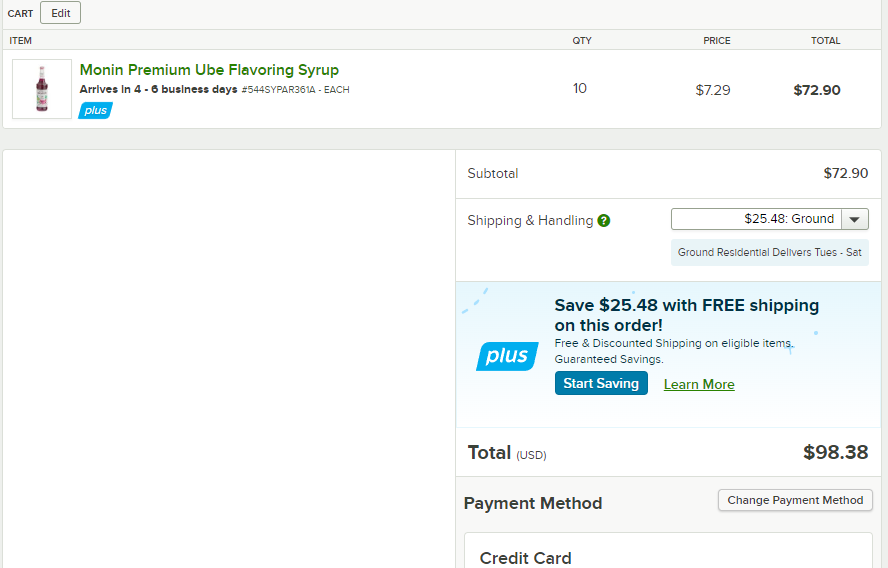Click the Subtotal $72.90 amount
The width and height of the screenshot is (888, 568).
846,173
